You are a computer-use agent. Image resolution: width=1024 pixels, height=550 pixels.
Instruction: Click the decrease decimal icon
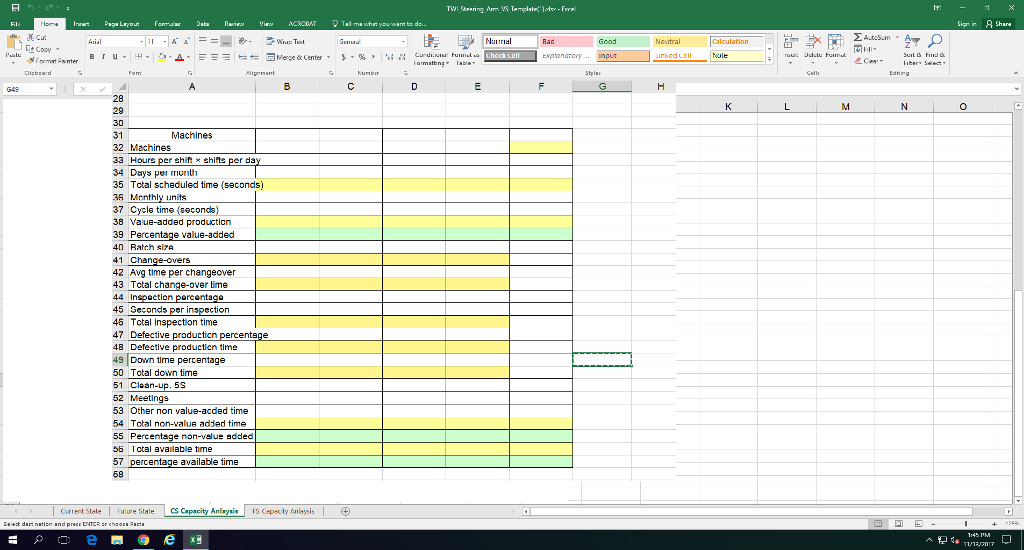click(401, 57)
